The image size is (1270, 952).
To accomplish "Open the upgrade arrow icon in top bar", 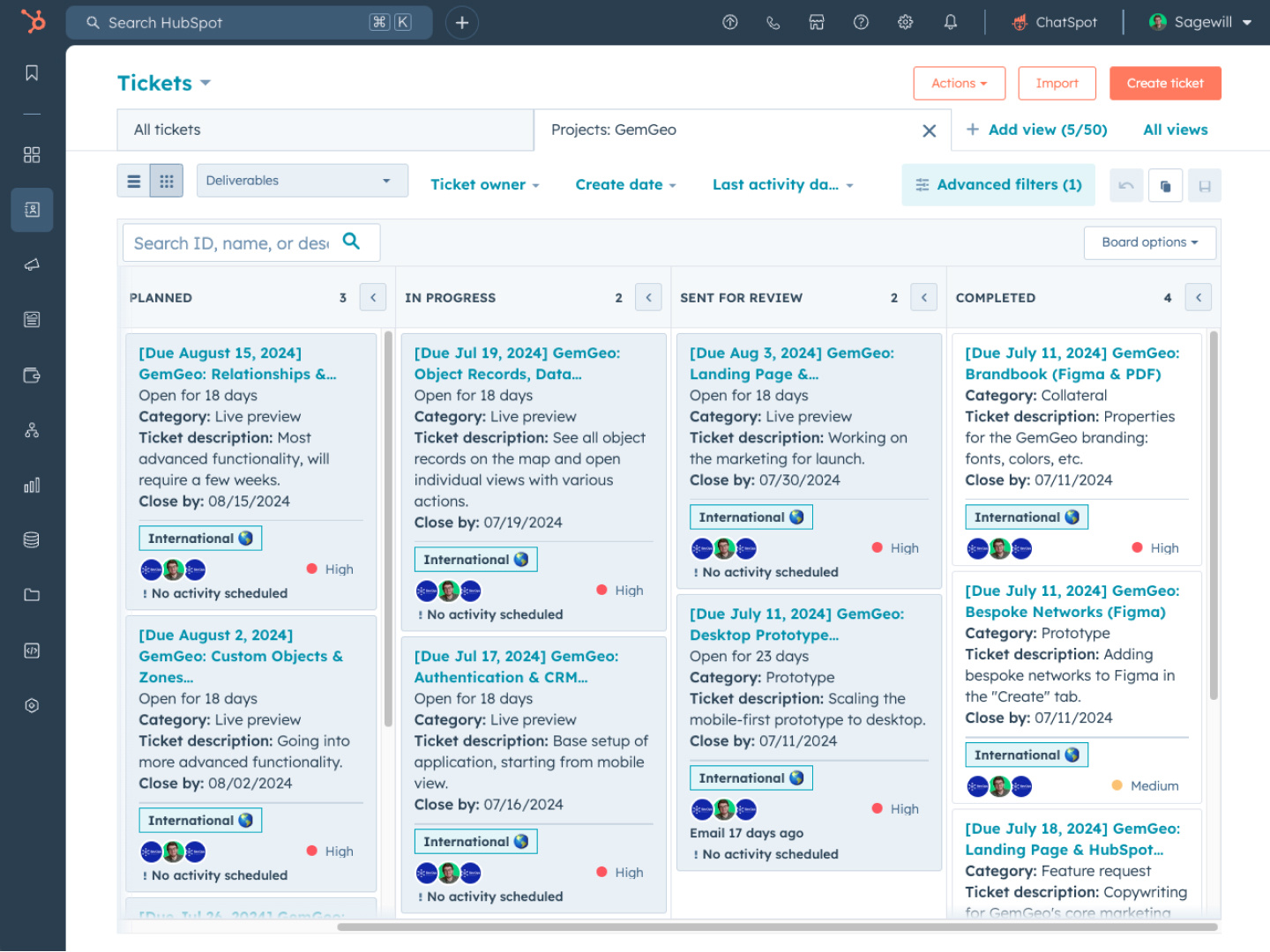I will click(x=730, y=23).
